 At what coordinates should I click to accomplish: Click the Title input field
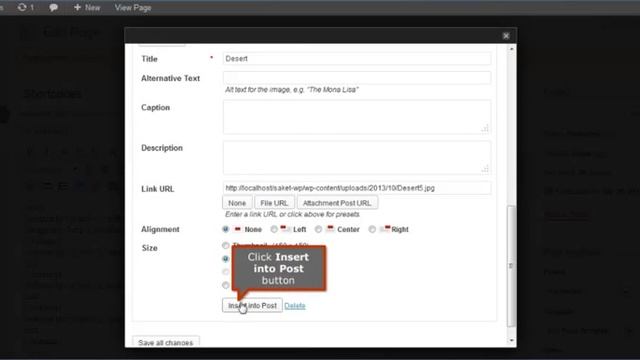357,59
